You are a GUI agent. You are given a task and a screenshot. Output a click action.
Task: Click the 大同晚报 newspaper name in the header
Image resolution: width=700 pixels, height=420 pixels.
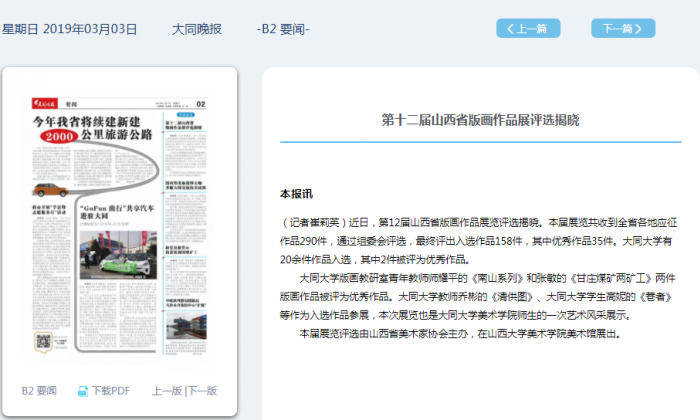coord(198,29)
